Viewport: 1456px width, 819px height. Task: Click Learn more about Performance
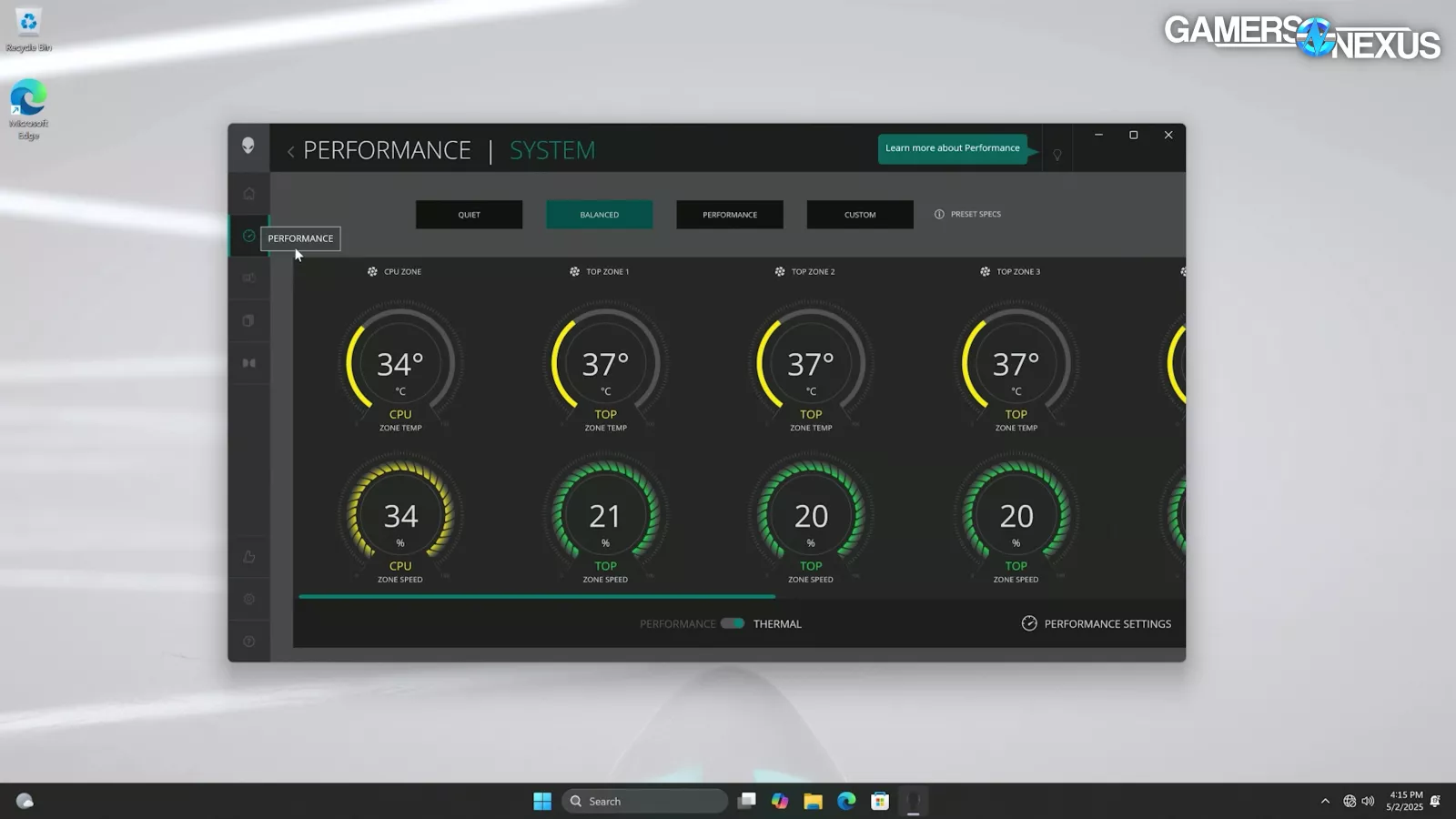[x=952, y=148]
